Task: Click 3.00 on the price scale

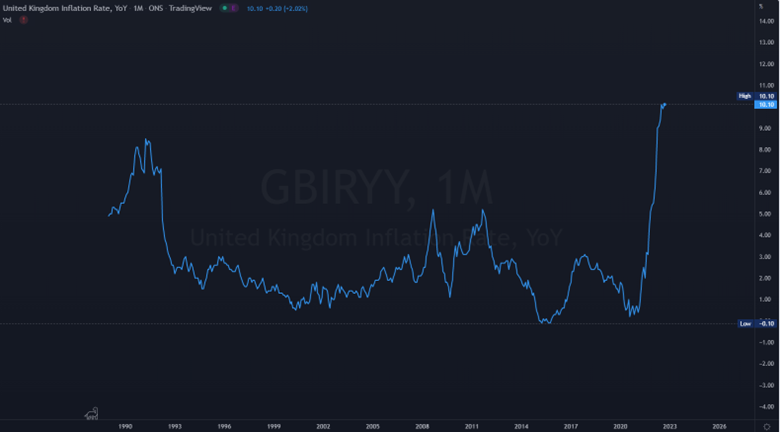Action: (766, 256)
